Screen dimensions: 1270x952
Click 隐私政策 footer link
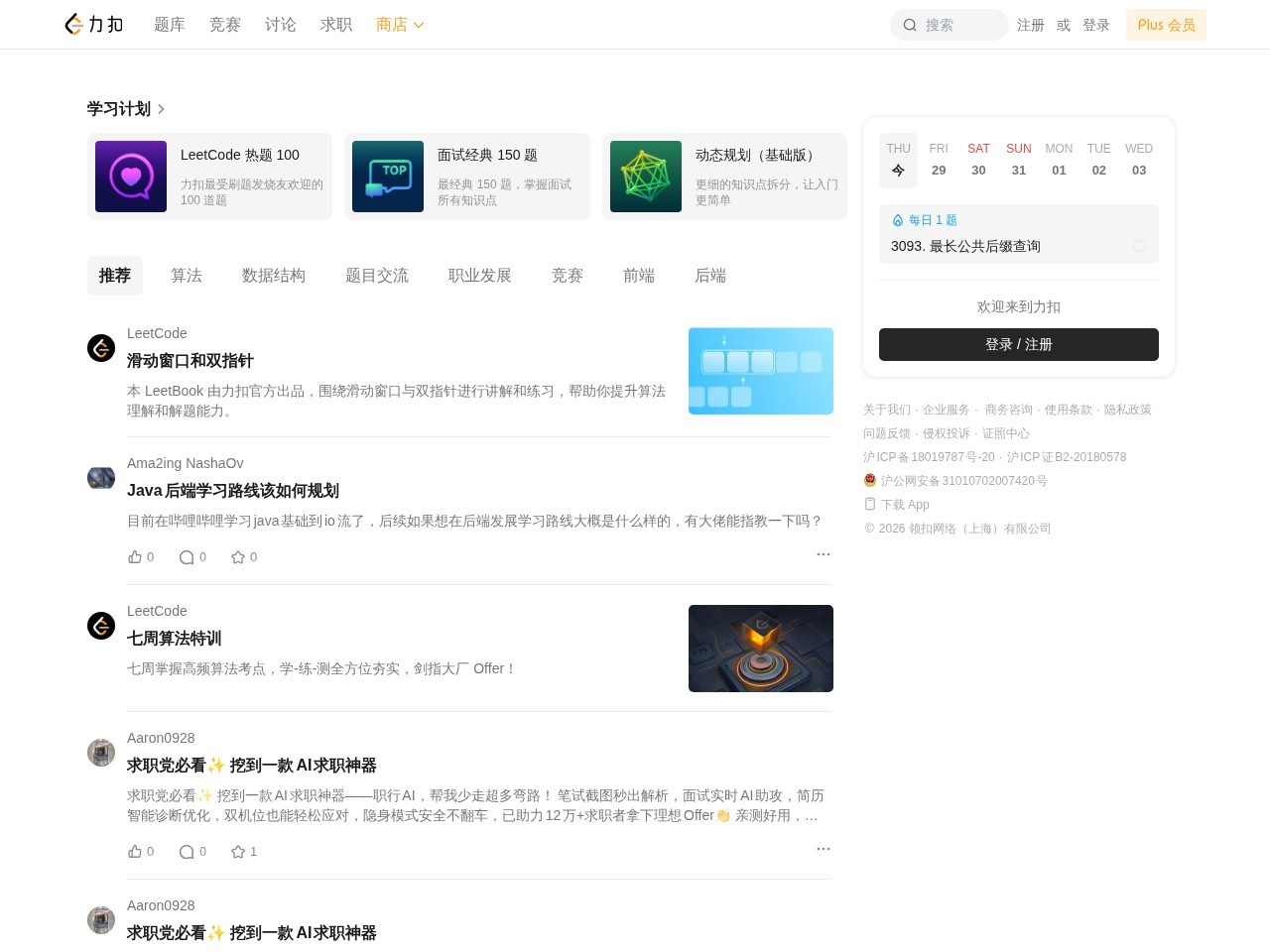pos(1128,410)
